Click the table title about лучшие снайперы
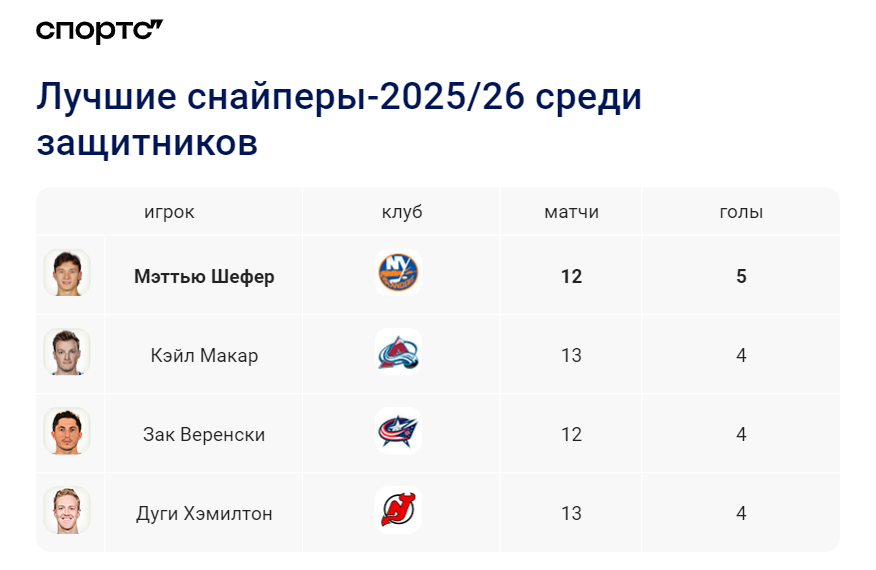Image resolution: width=876 pixels, height=570 pixels. tap(339, 119)
